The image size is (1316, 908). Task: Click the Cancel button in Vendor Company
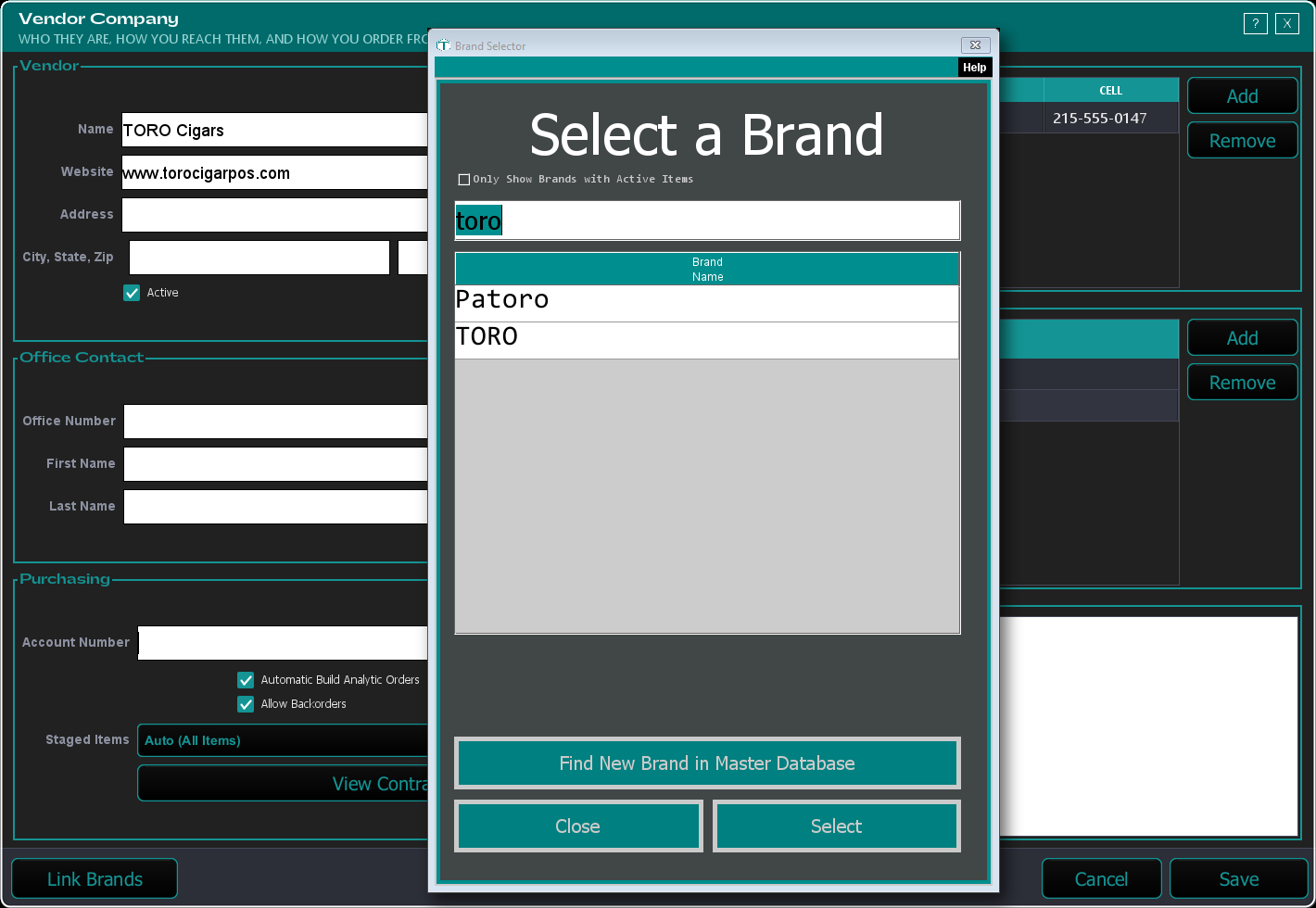pyautogui.click(x=1101, y=879)
